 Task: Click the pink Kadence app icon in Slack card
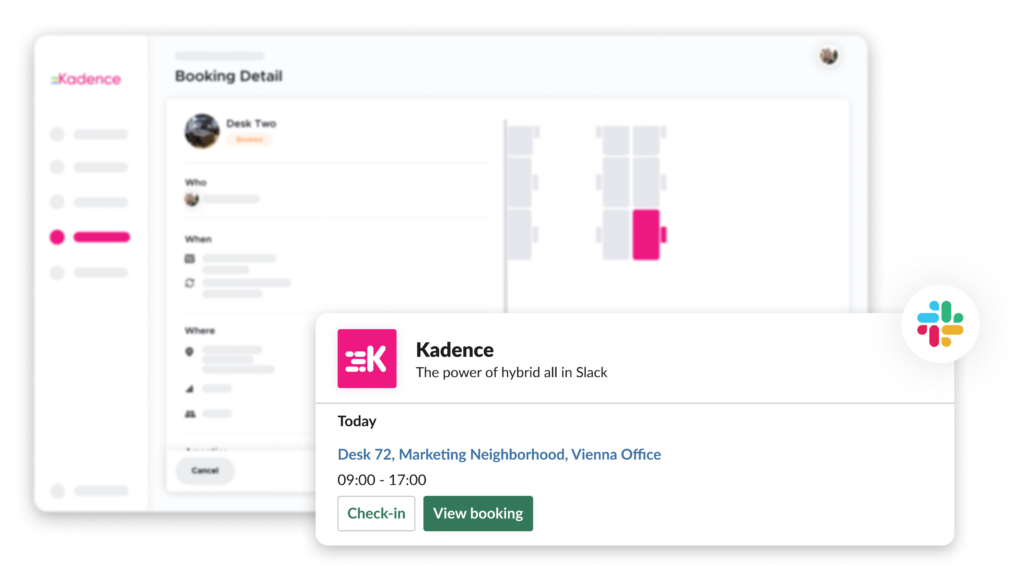367,359
